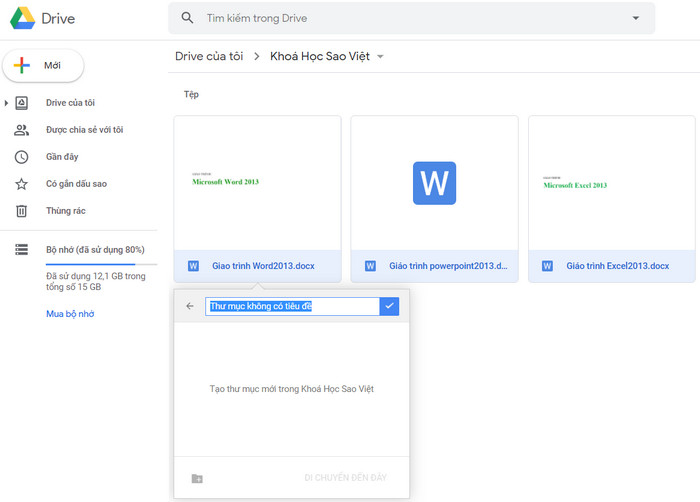The width and height of the screenshot is (700, 502).
Task: Click the 'DI CHUYỂN ĐẾN ĐÂY' button
Action: pos(346,478)
